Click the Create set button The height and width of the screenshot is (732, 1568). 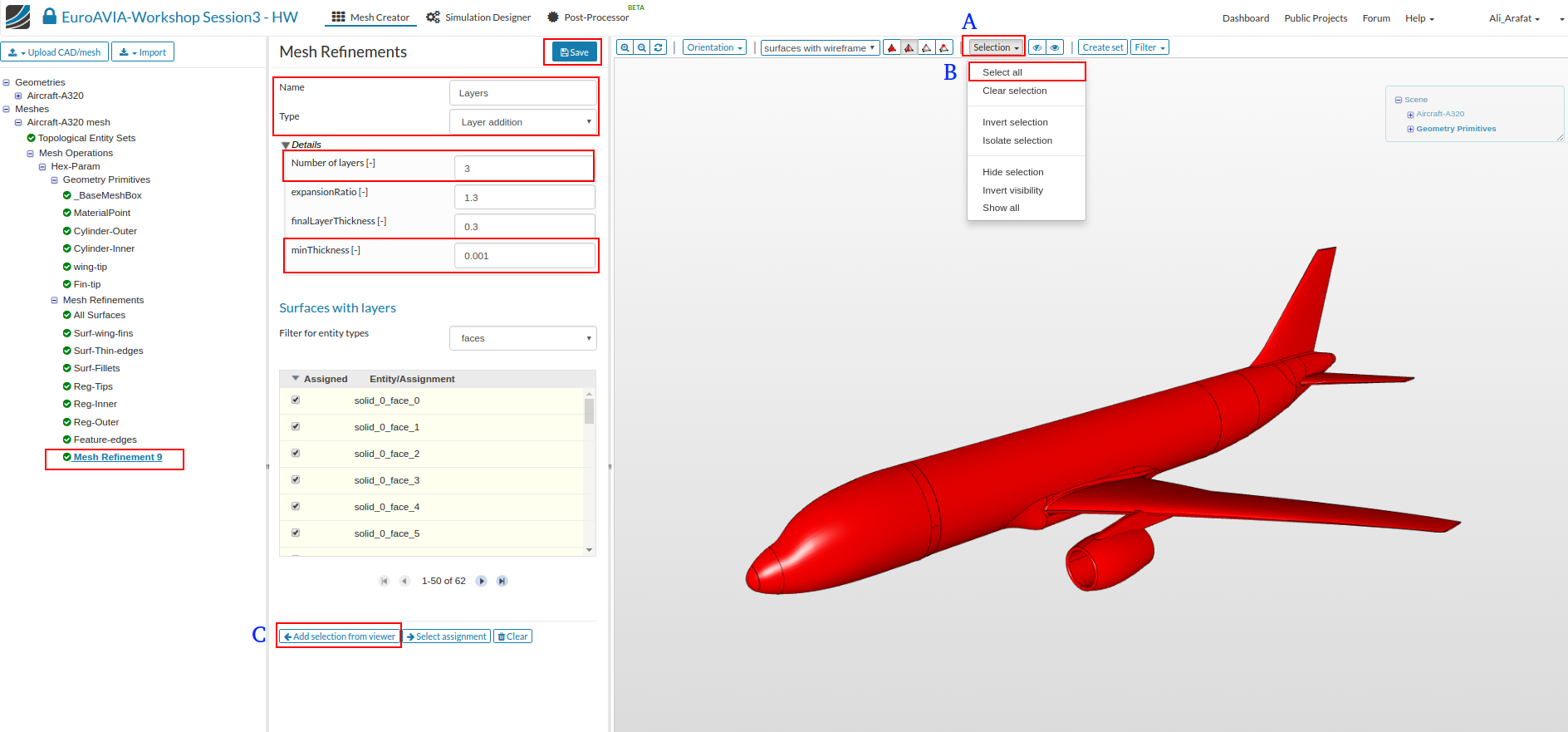point(1102,47)
